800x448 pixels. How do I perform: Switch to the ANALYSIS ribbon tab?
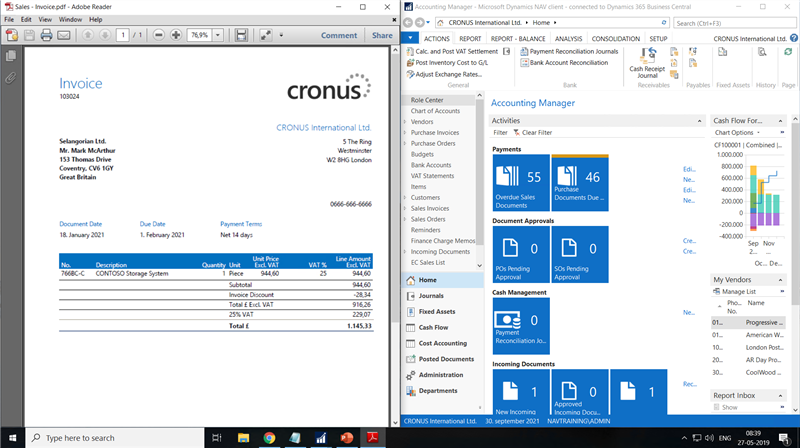[x=568, y=39]
